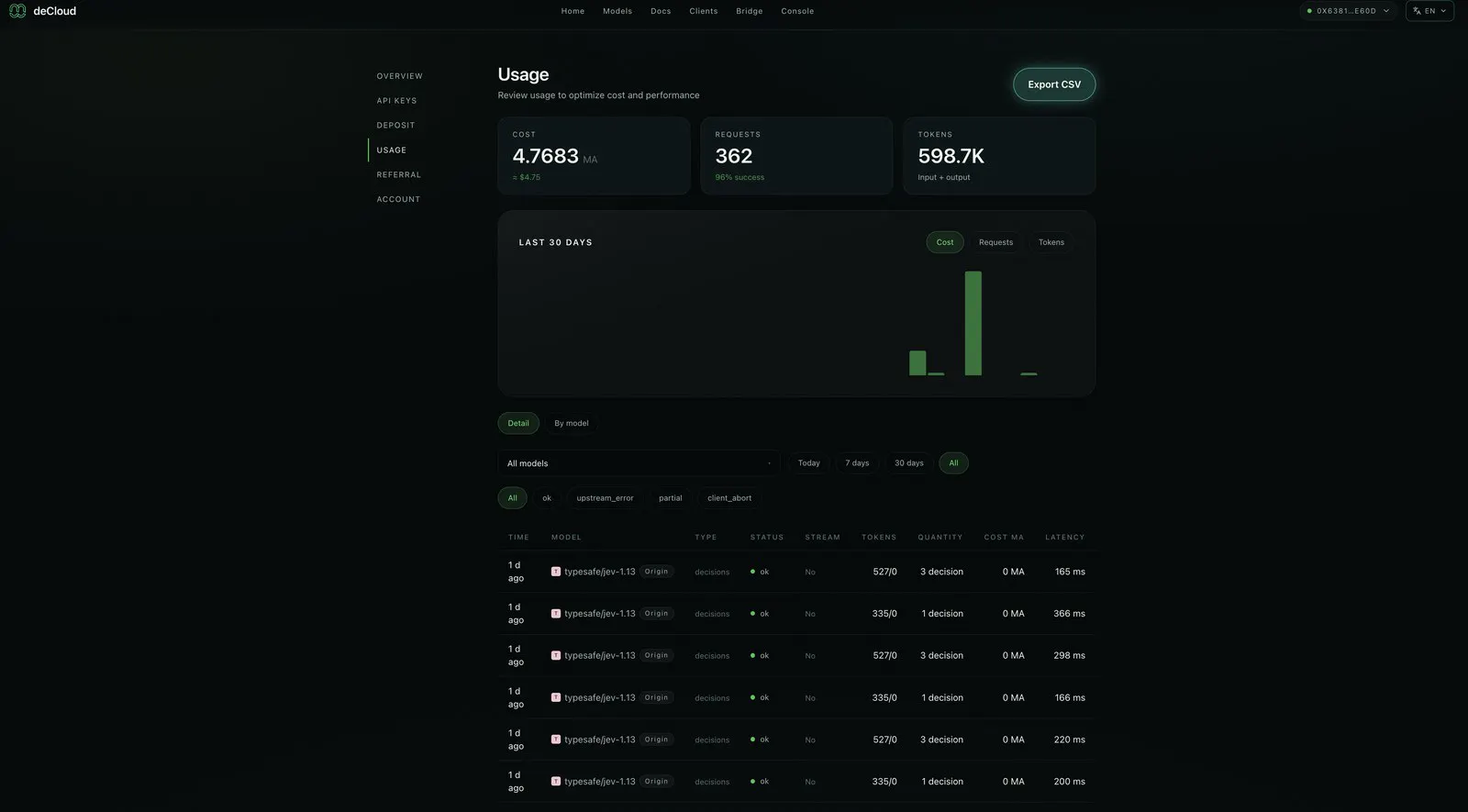Click the Requests card value 362
Image resolution: width=1468 pixels, height=812 pixels.
[734, 156]
